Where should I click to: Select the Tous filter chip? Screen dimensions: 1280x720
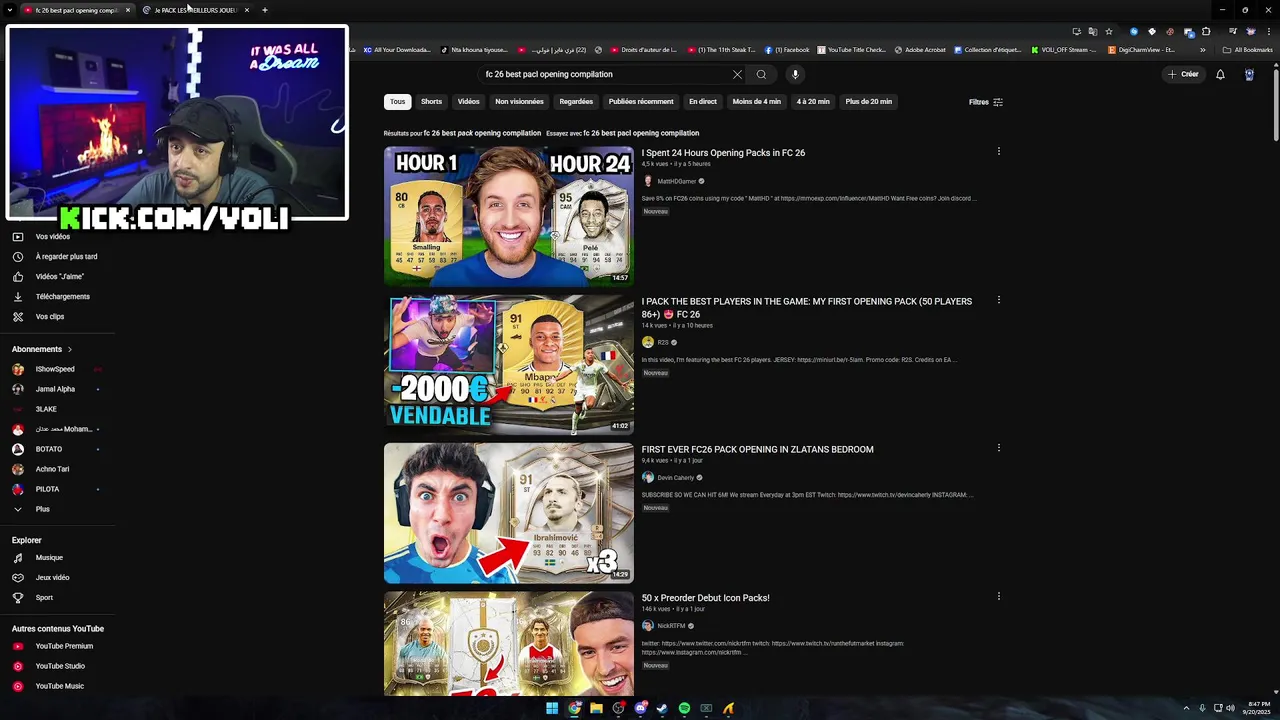[398, 102]
